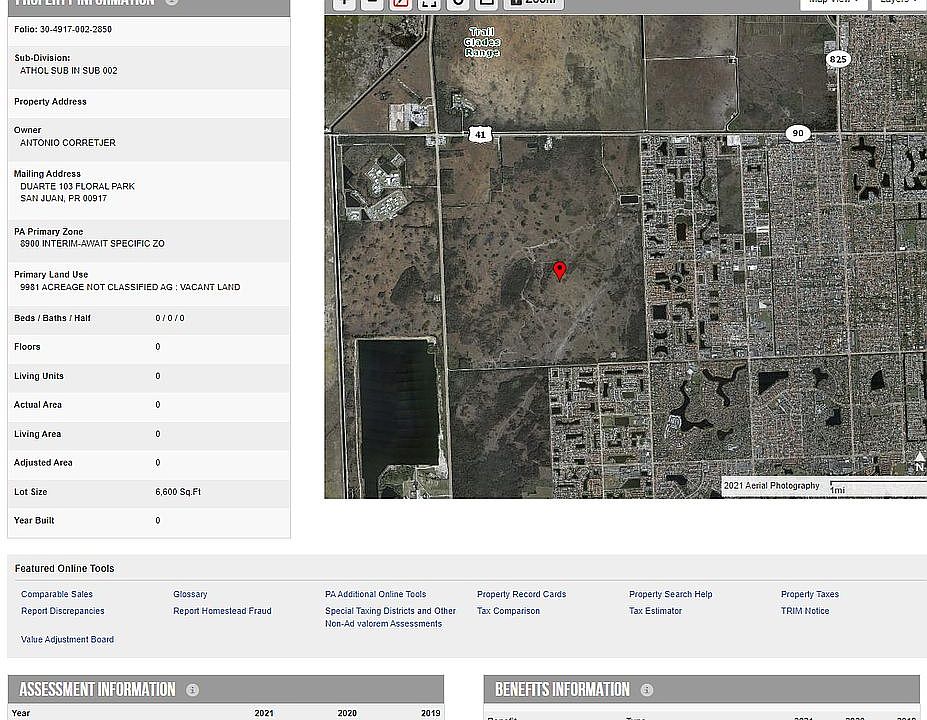Viewport: 927px width, 720px height.
Task: Click the BENEFITS INFORMATION section header
Action: pos(562,690)
